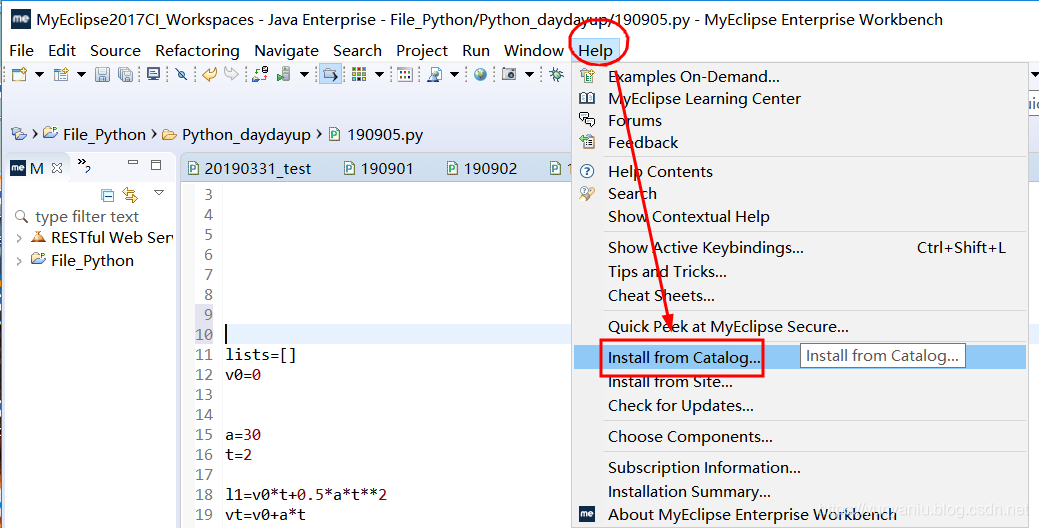1039x528 pixels.
Task: Click the color palette window icon
Action: (x=405, y=74)
